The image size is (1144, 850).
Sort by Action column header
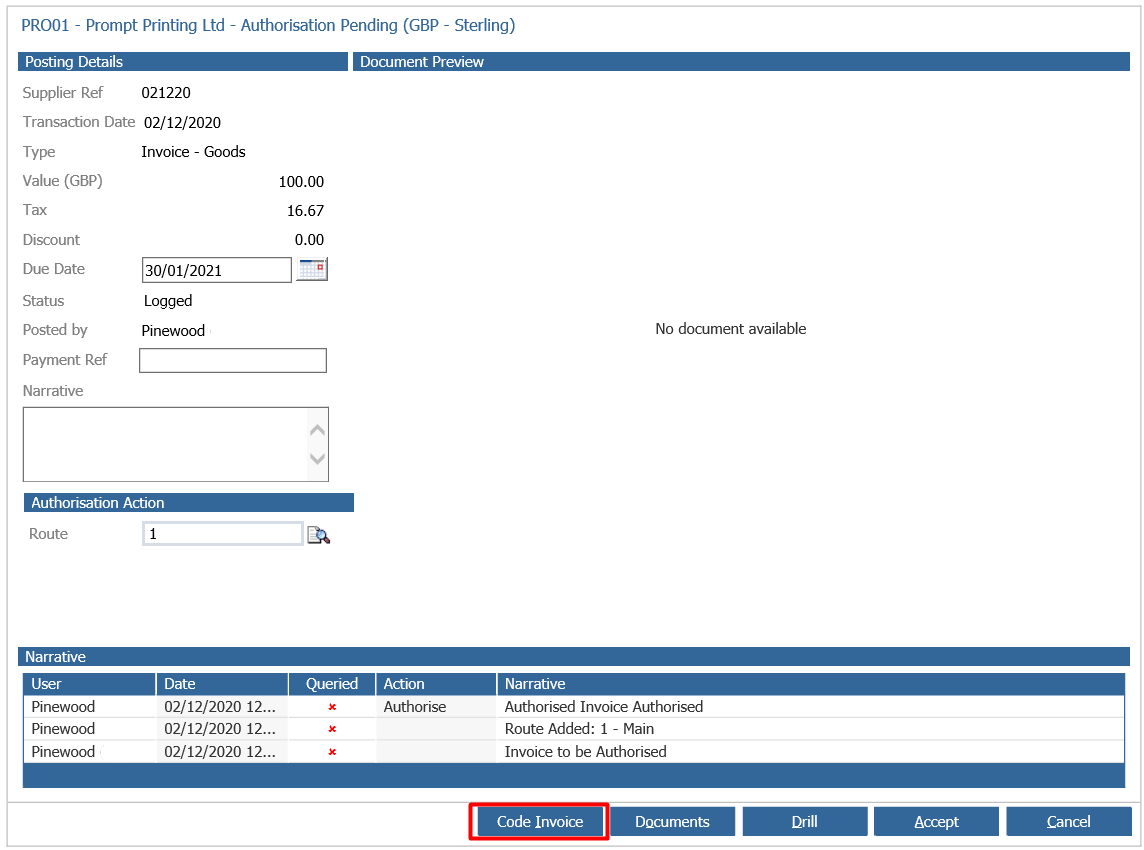[x=436, y=684]
